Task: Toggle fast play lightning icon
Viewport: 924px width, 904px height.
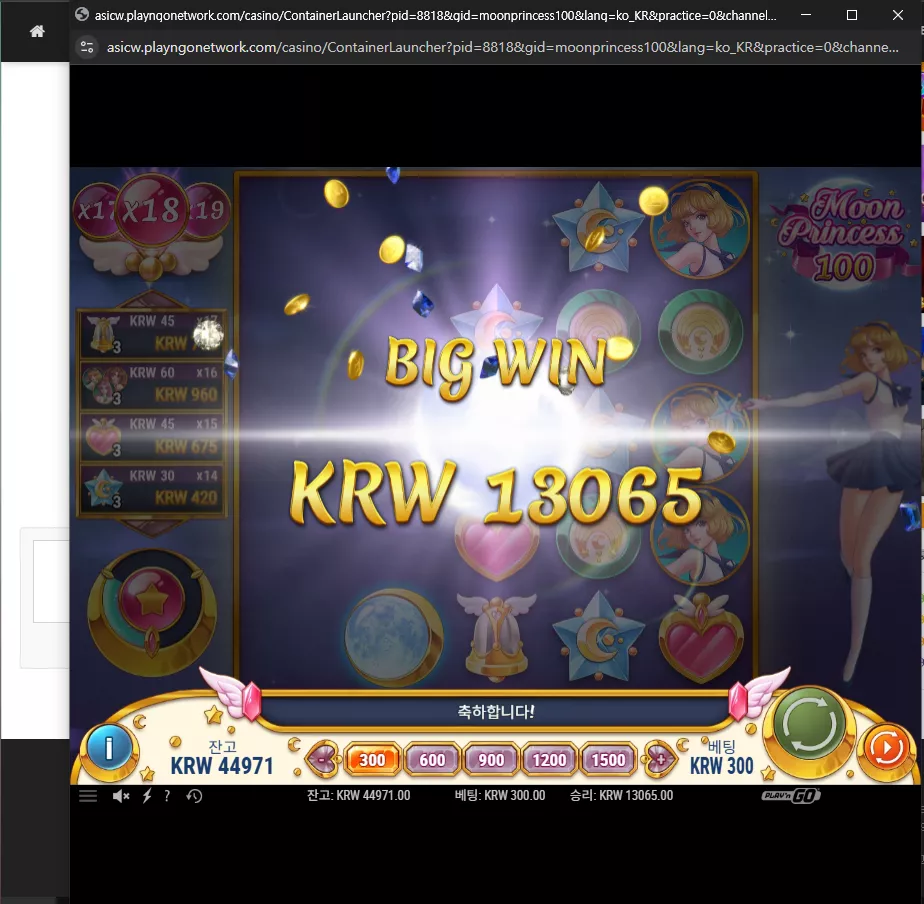Action: point(147,796)
